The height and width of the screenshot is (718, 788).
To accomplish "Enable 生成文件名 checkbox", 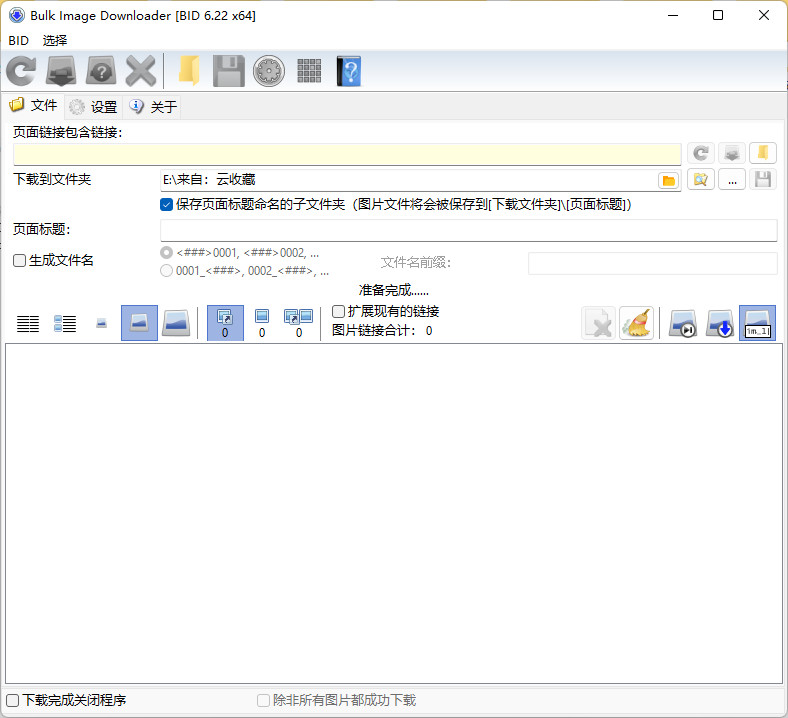I will 19,260.
